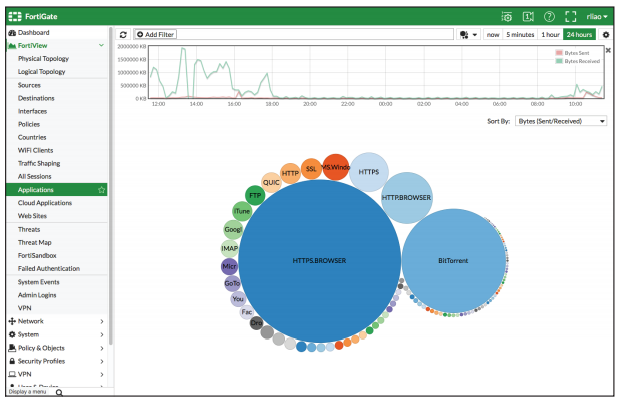Open Threat Map view
619x402 pixels.
[x=35, y=242]
